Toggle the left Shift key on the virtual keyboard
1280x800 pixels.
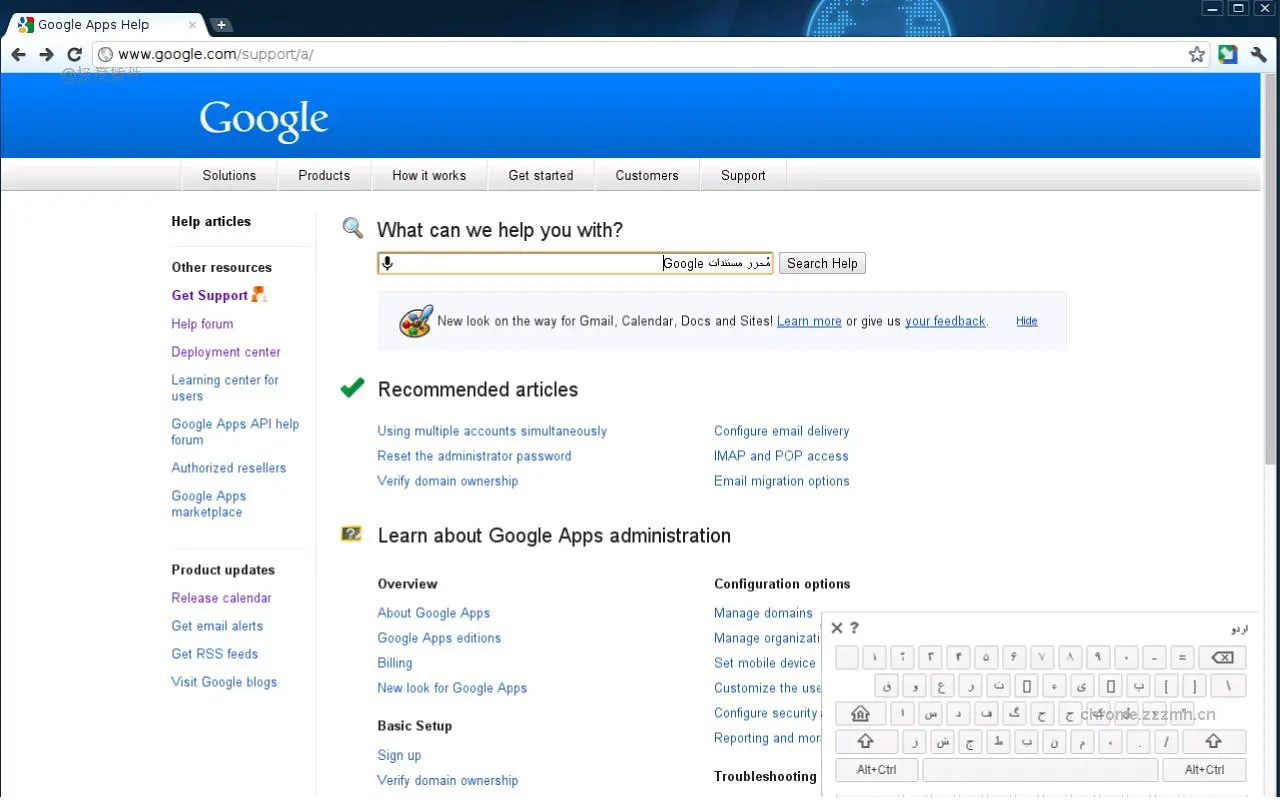[866, 741]
